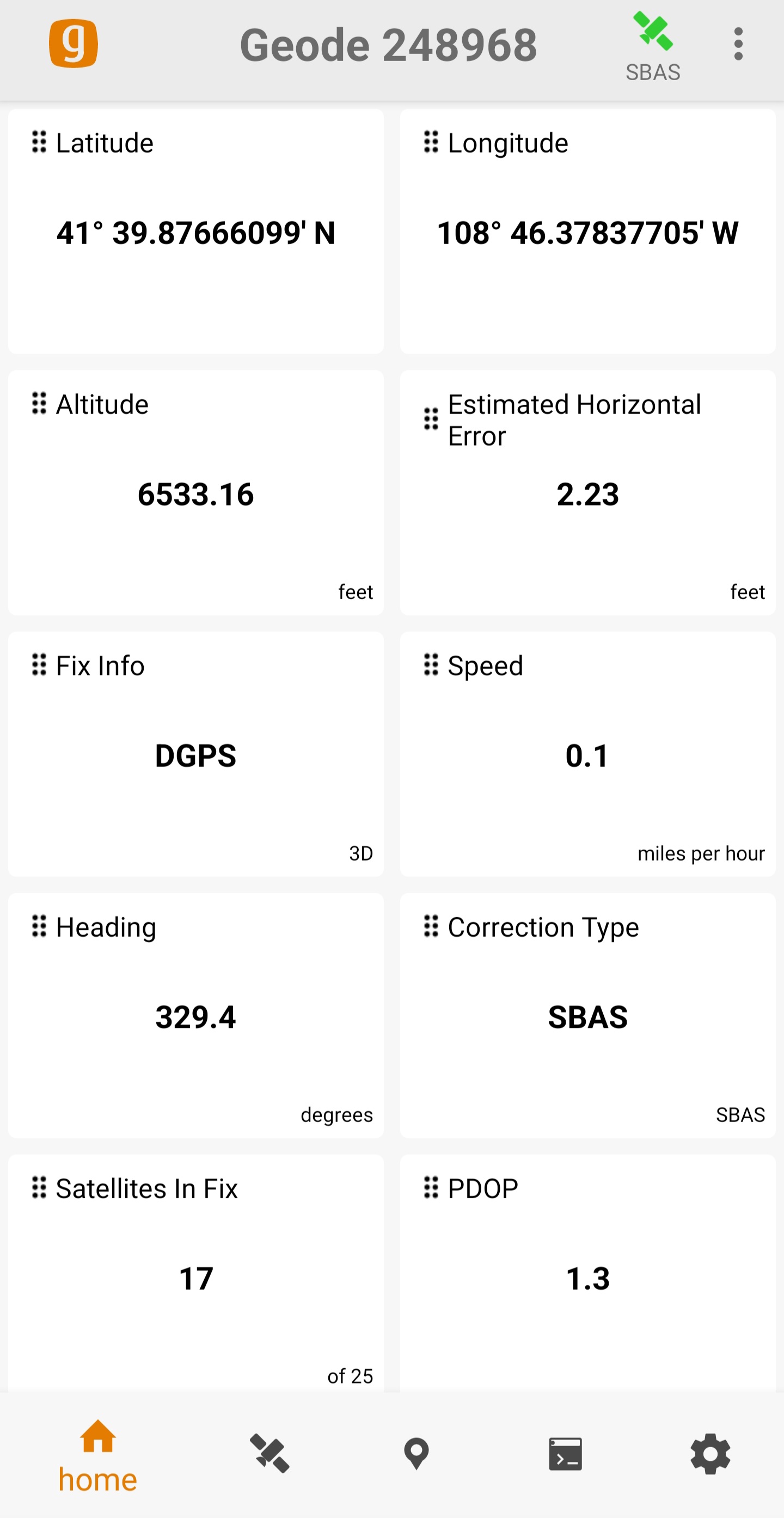Open the terminal console tab
784x1518 pixels.
pyautogui.click(x=565, y=1453)
